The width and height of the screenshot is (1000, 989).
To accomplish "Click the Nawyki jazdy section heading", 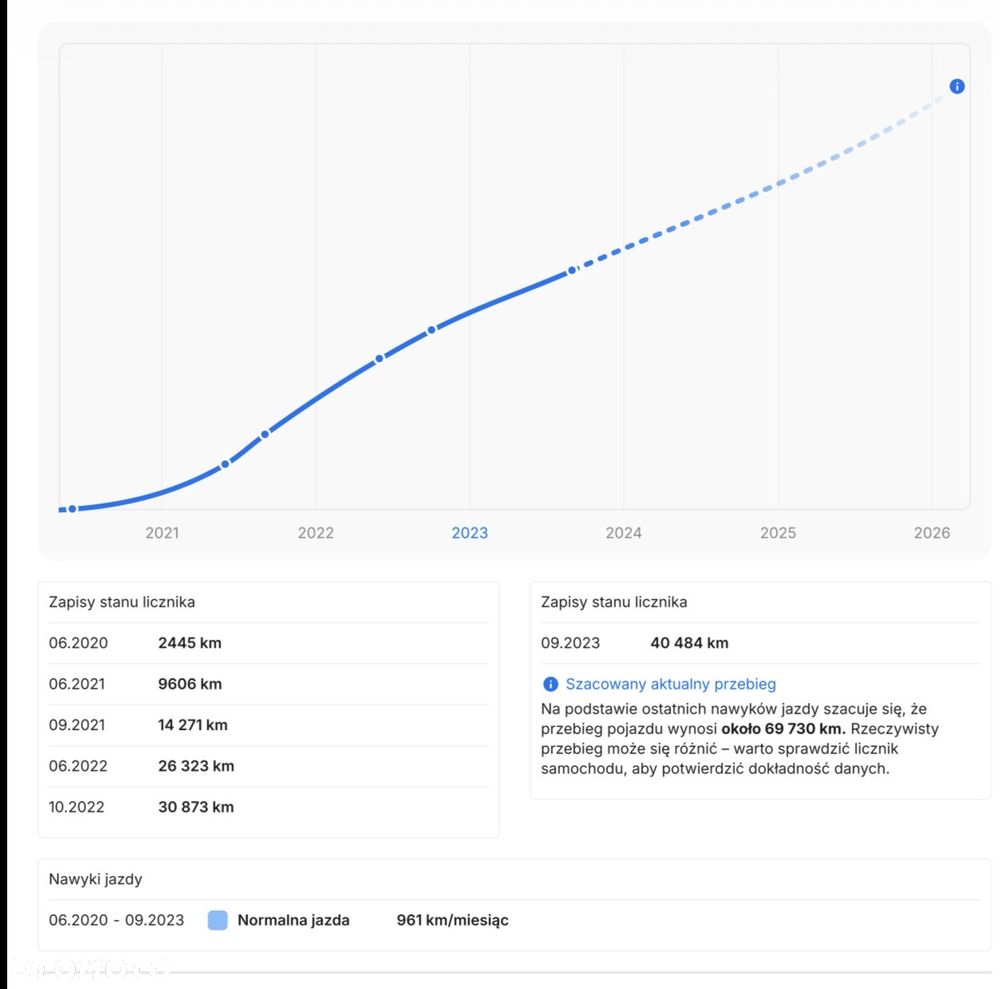I will coord(95,879).
